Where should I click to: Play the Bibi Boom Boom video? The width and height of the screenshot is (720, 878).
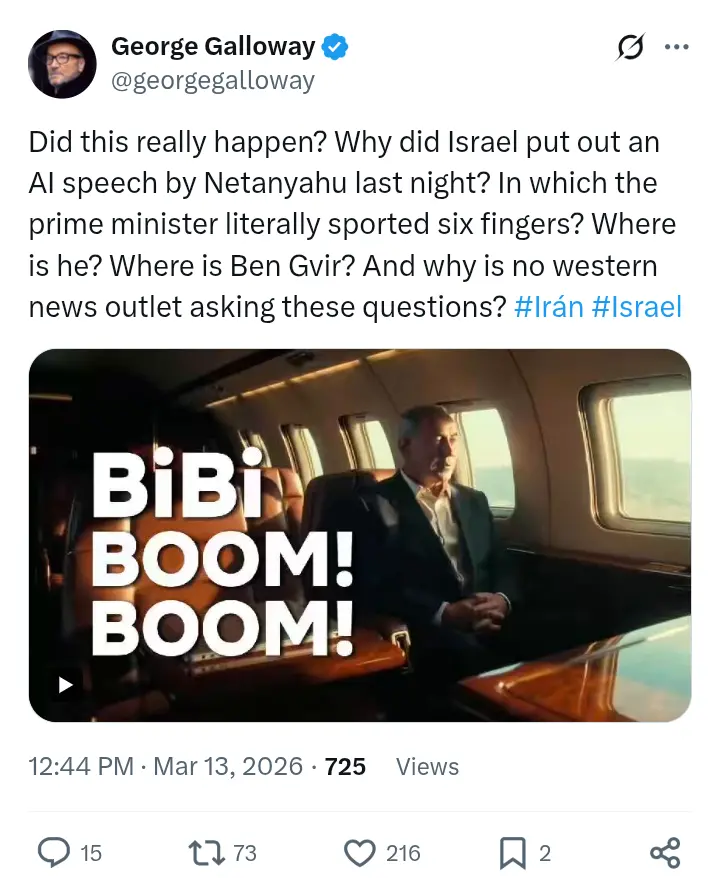click(x=66, y=685)
